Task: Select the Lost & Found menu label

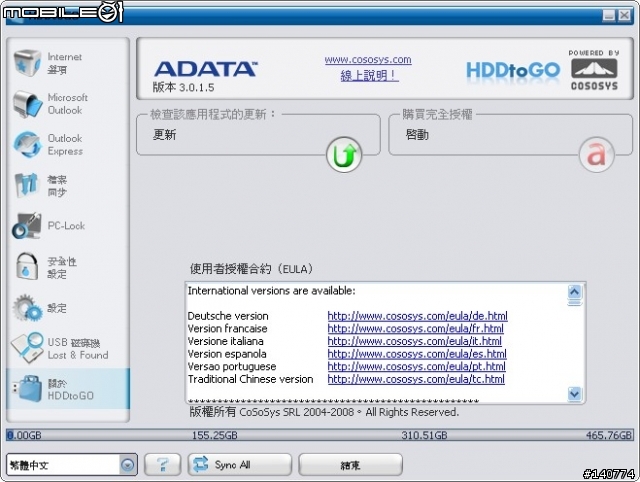Action: [78, 355]
